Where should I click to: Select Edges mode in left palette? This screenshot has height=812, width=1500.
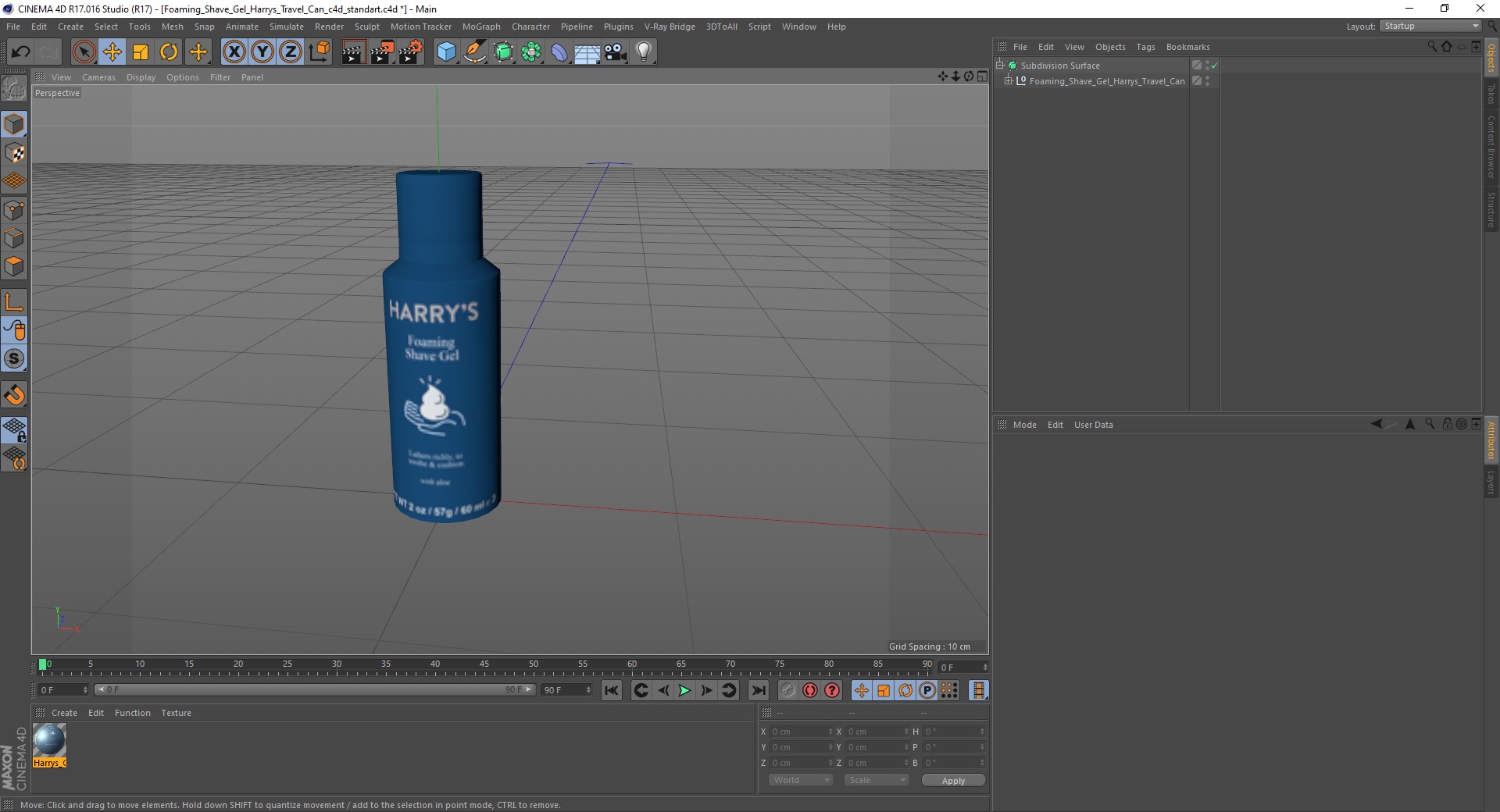(14, 238)
